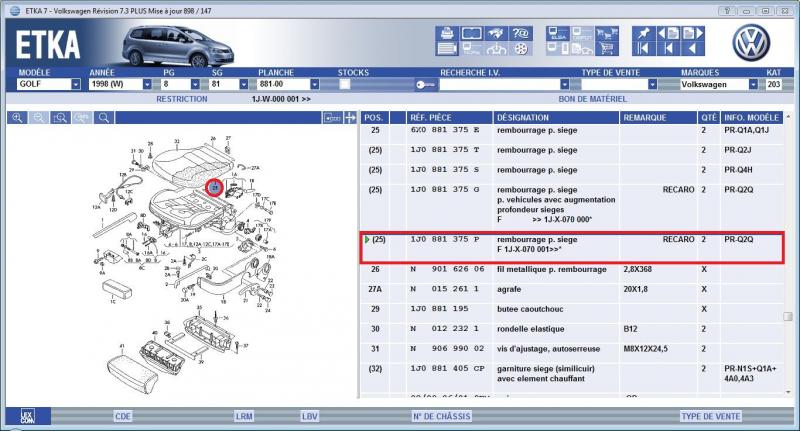Click the handshake icon in toolbar
The image size is (800, 431).
(x=495, y=33)
